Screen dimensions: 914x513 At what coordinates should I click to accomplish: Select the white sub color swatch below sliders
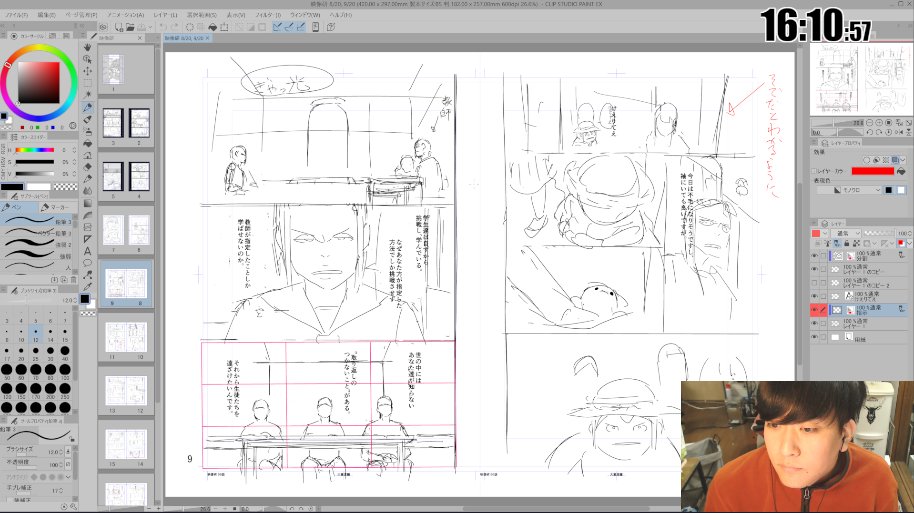coord(39,187)
